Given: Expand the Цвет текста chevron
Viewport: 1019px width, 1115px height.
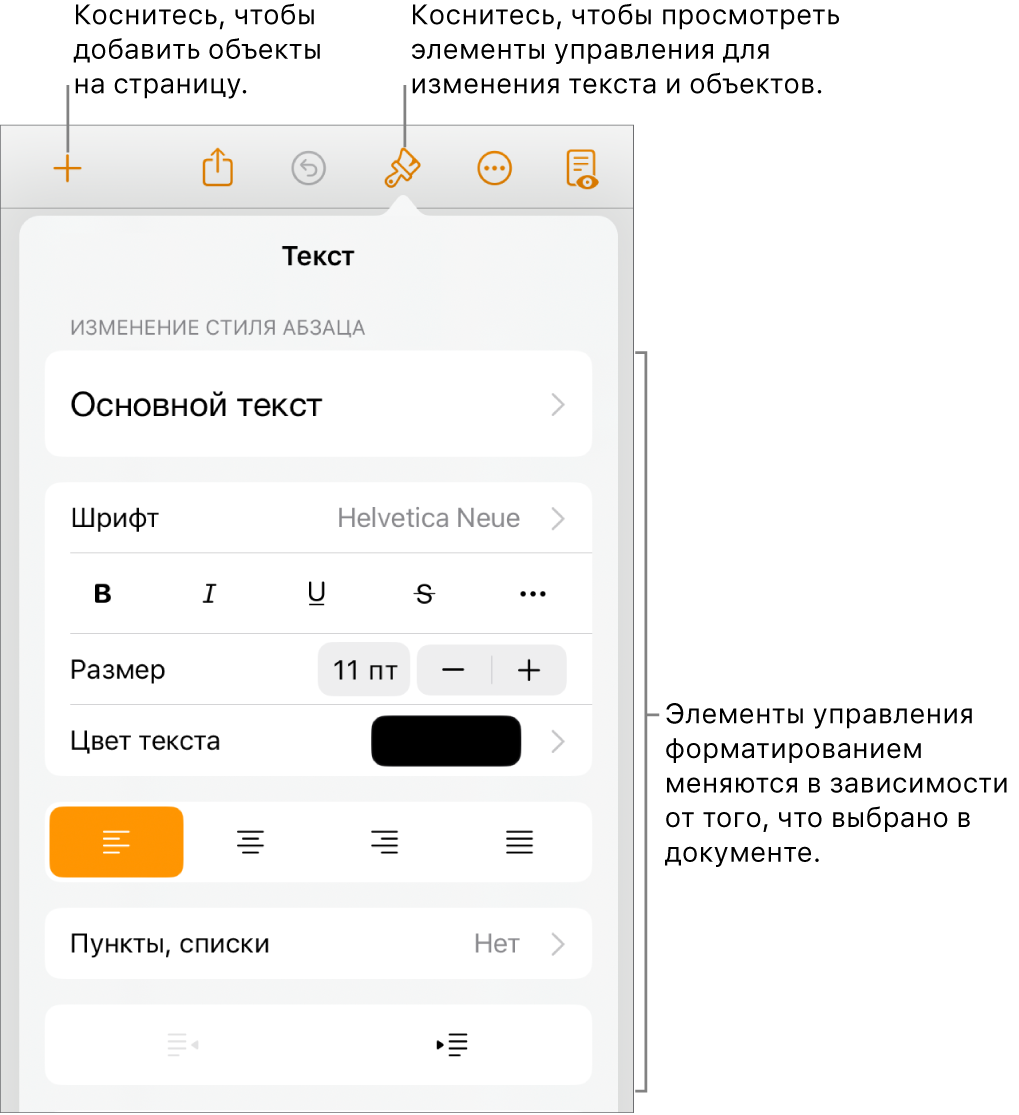Looking at the screenshot, I should point(558,741).
